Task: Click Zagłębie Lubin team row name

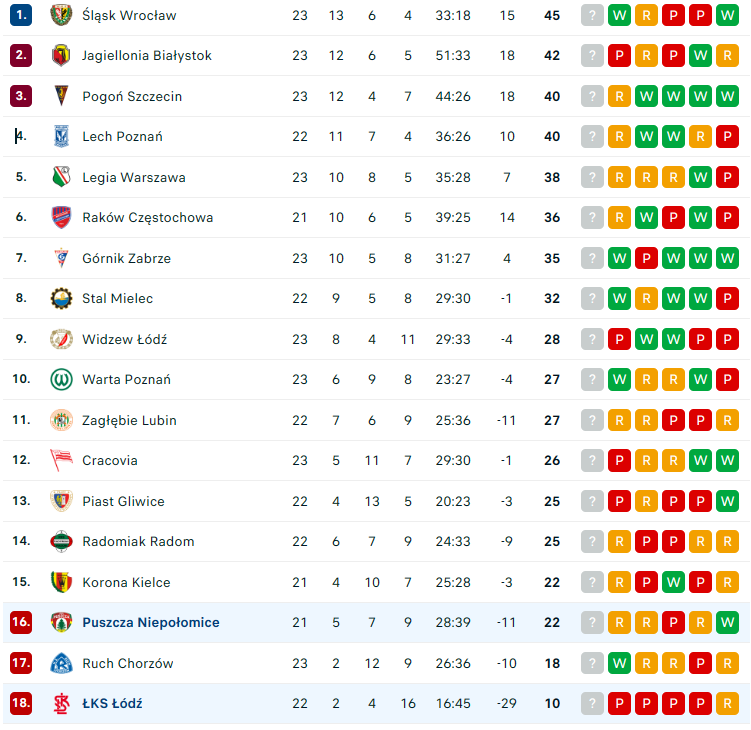Action: [129, 420]
